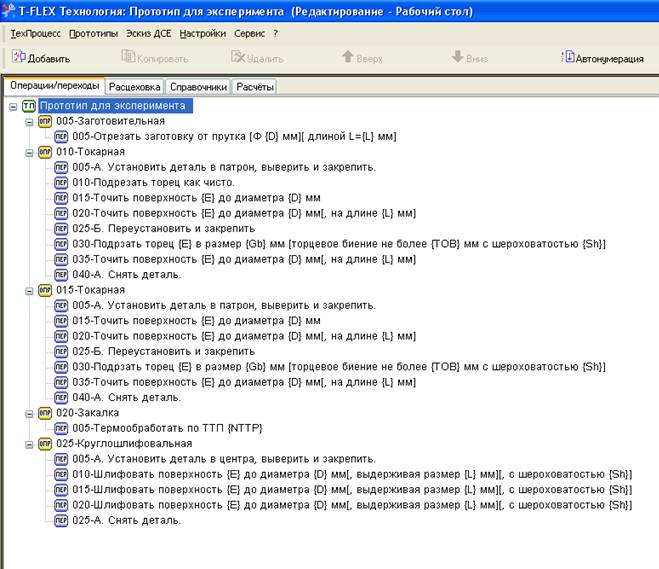Open the ТехПроцесс menu
659x569 pixels.
(35, 33)
